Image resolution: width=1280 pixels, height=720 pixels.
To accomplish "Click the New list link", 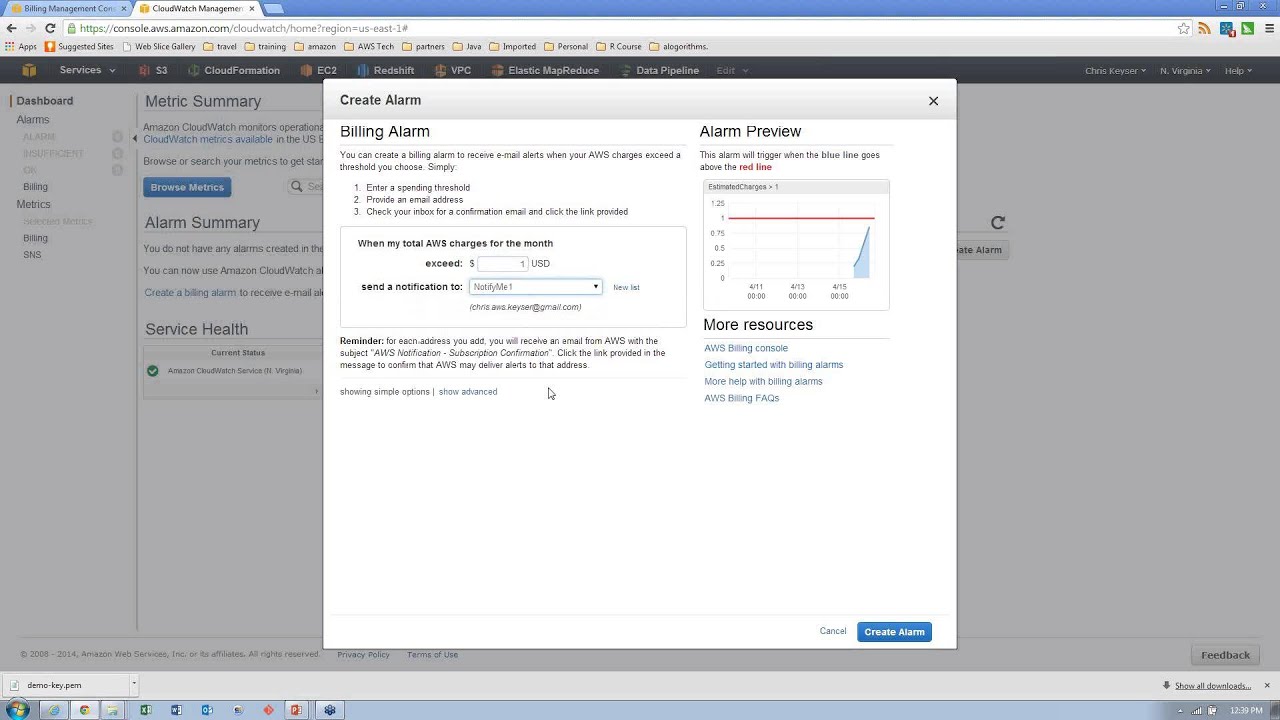I will coord(626,287).
